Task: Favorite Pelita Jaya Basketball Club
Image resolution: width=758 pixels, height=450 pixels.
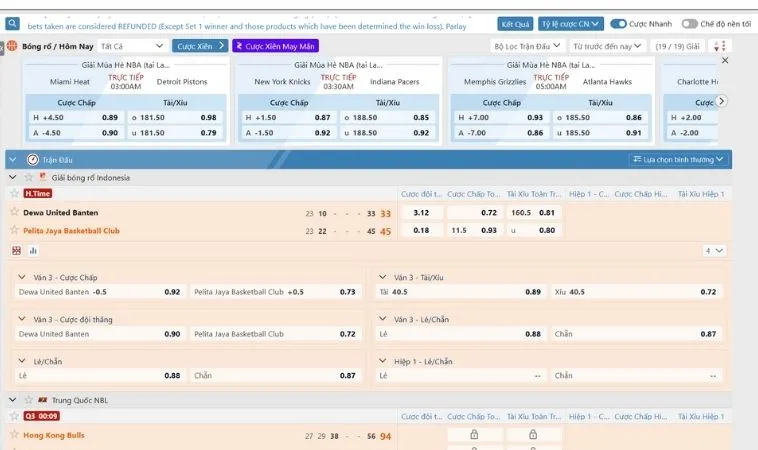Action: tap(15, 230)
